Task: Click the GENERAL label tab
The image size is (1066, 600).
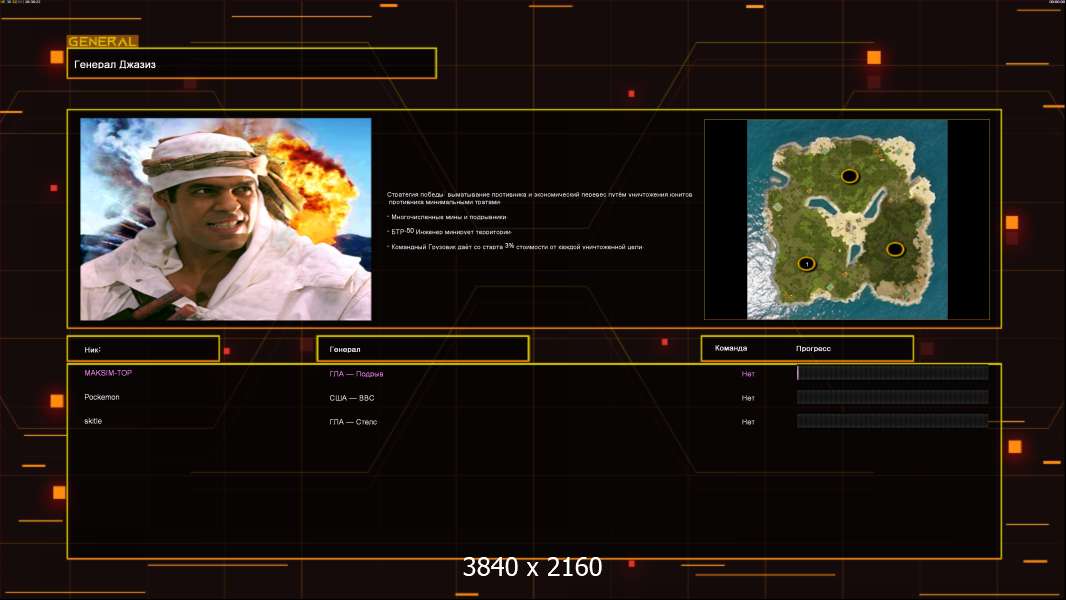Action: [102, 42]
